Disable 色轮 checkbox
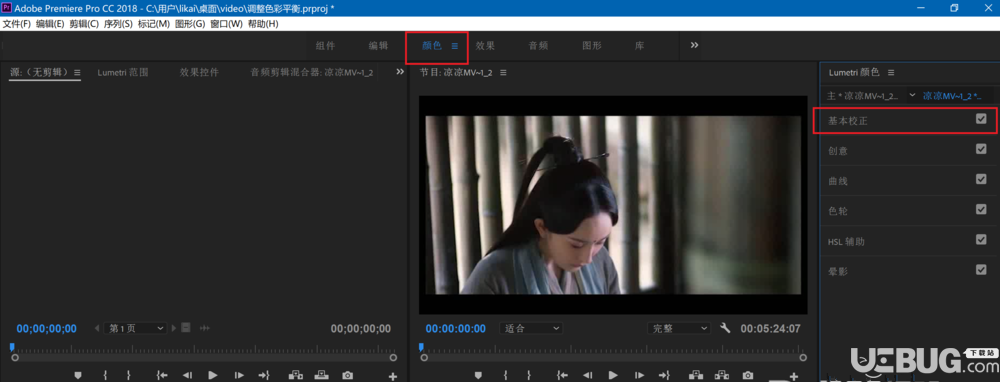This screenshot has height=382, width=1000. 981,209
